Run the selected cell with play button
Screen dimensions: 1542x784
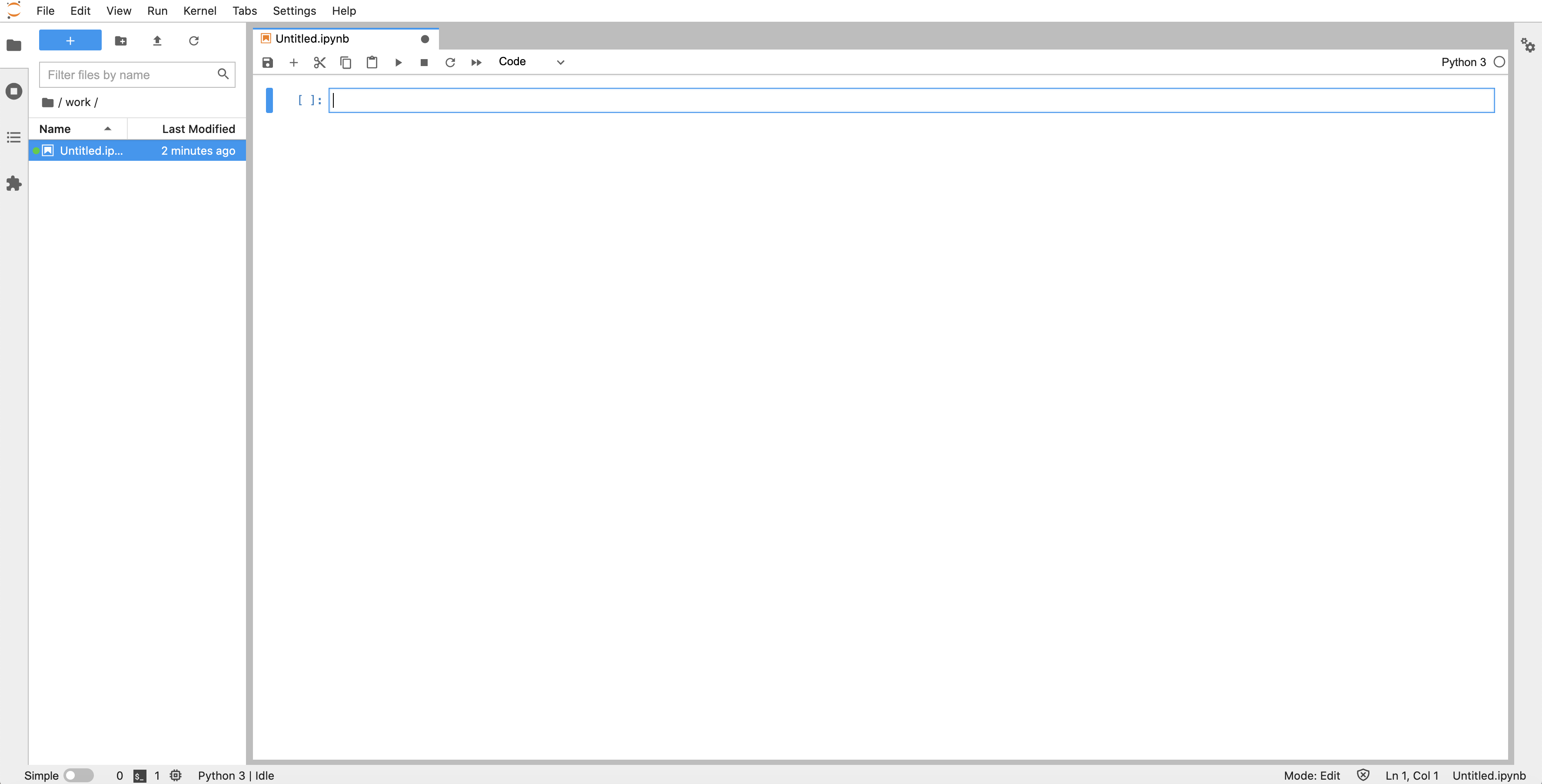point(398,62)
